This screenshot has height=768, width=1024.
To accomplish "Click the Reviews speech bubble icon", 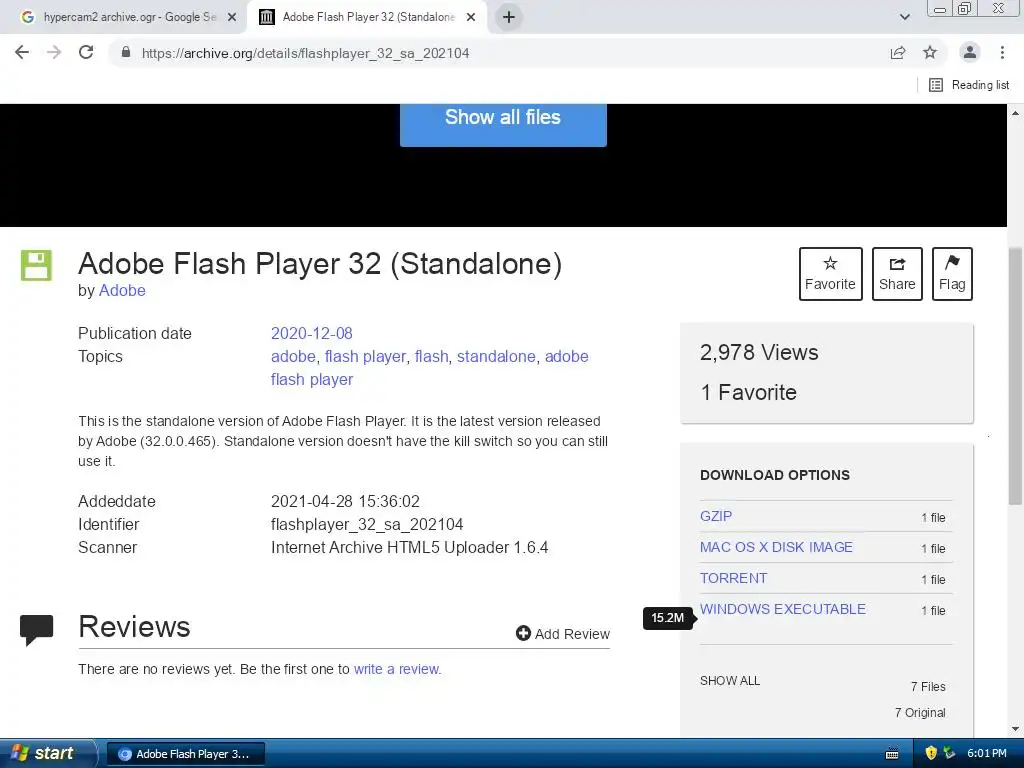I will coord(36,630).
